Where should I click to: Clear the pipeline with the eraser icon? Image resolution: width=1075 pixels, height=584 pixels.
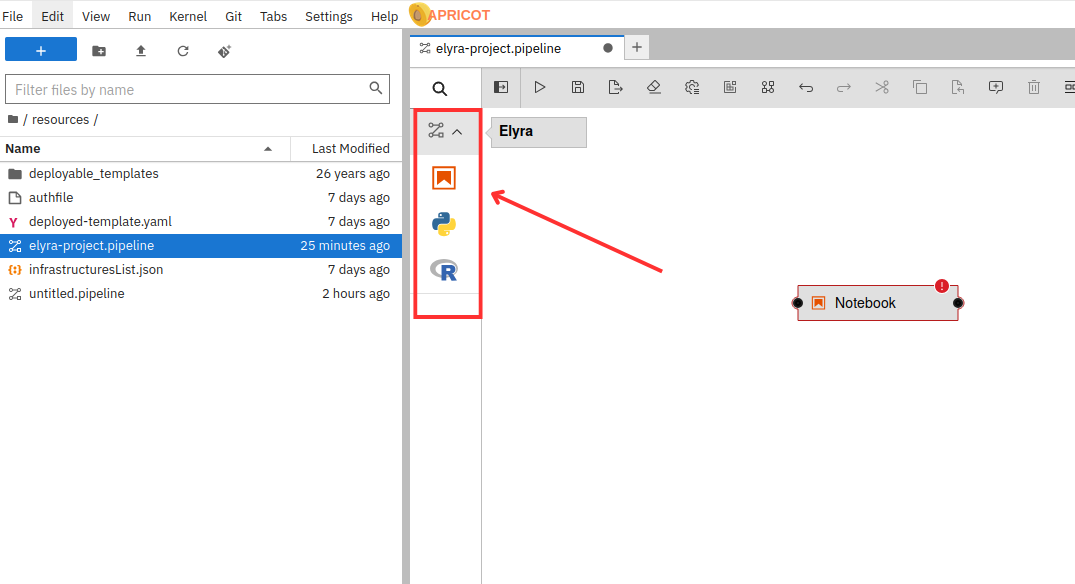tap(654, 87)
